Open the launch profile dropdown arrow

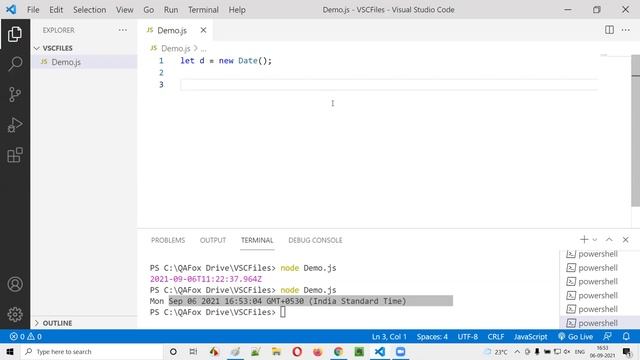click(595, 240)
